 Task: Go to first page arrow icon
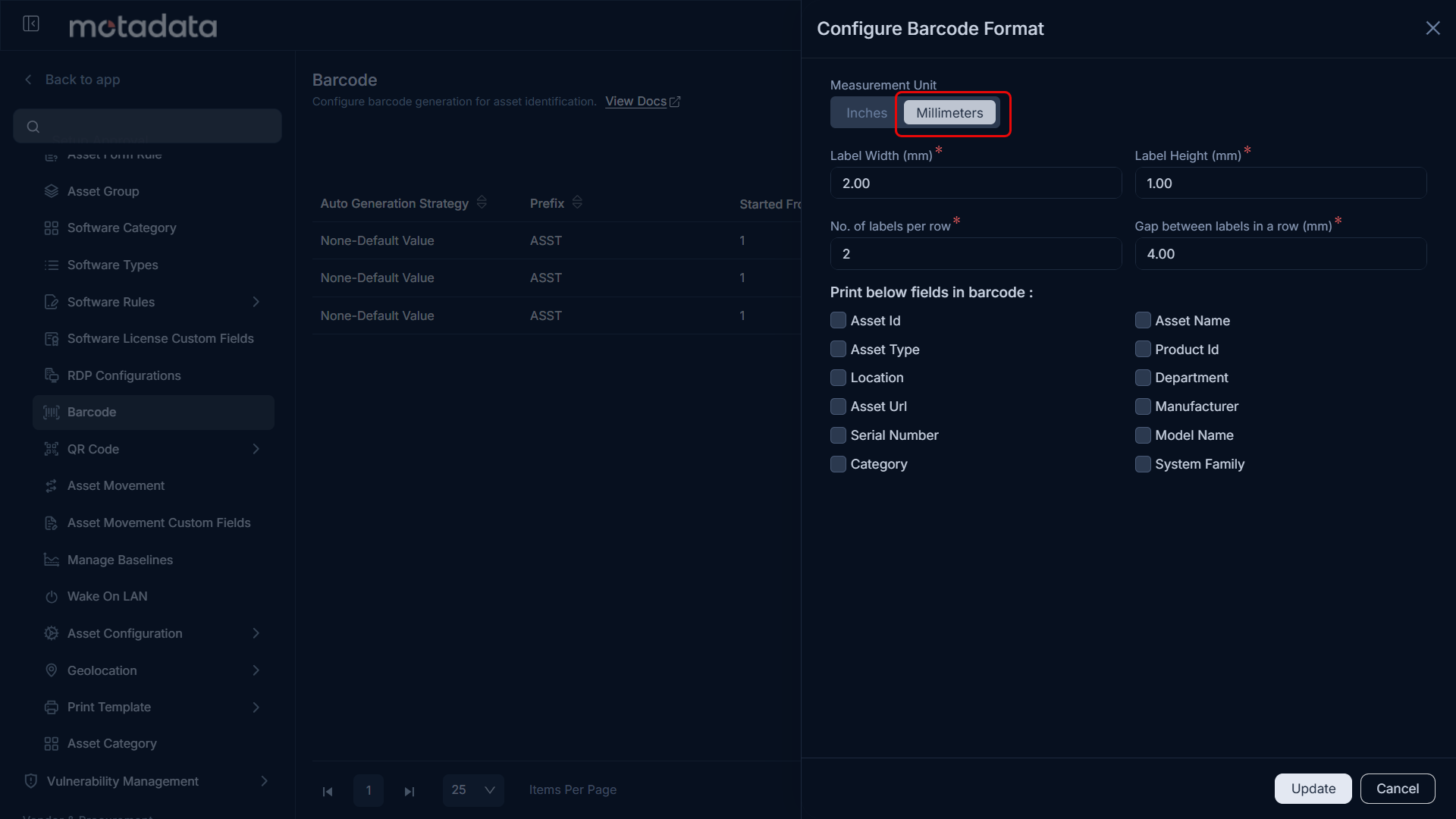coord(328,791)
